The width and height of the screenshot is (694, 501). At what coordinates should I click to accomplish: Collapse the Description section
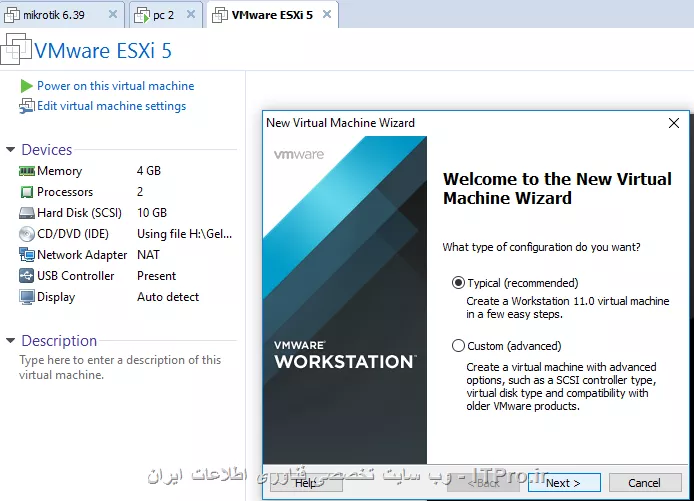11,340
